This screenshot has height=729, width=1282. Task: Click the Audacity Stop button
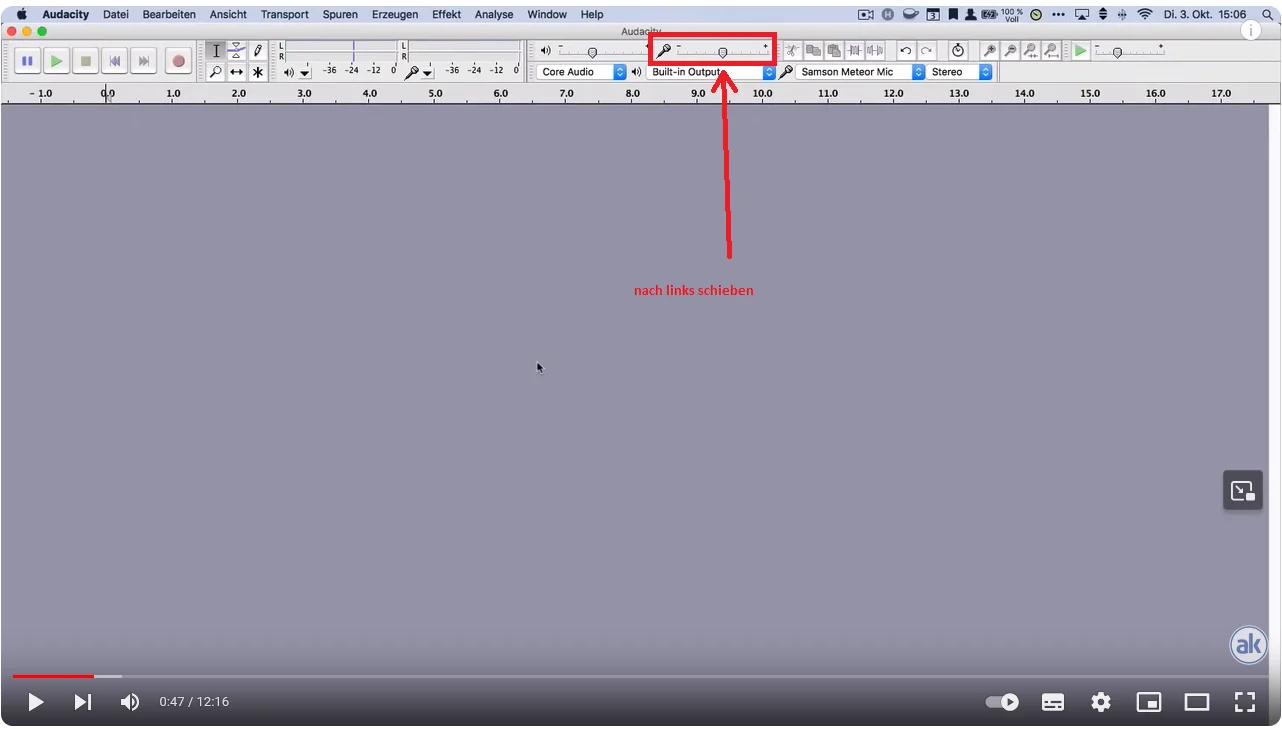pyautogui.click(x=86, y=61)
